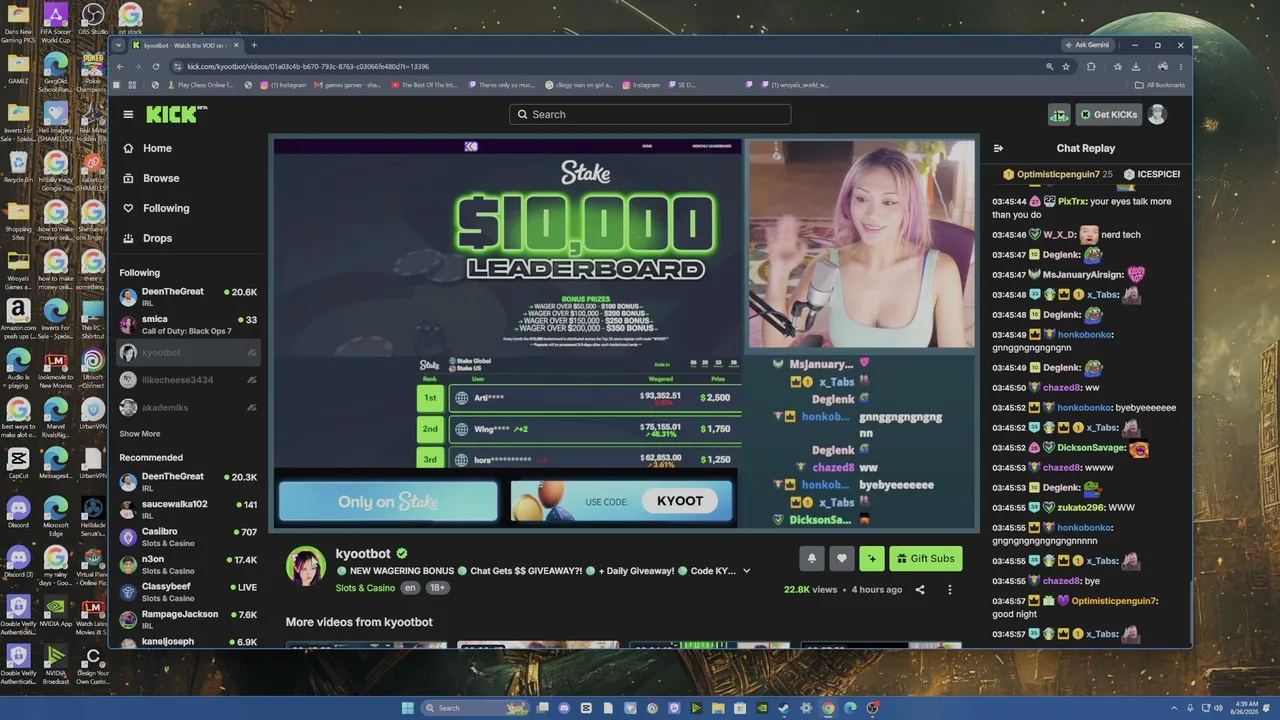Open smlca channel in Following list
Screen dimensions: 1280x720
pos(188,325)
